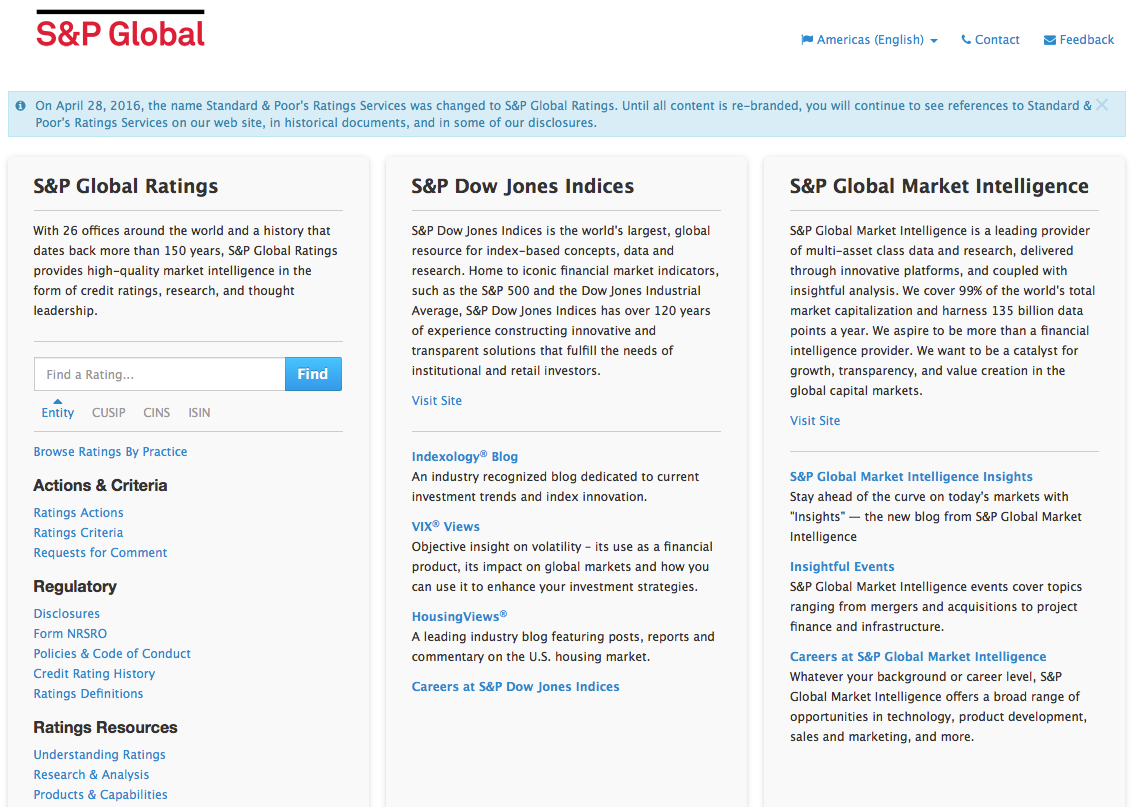The image size is (1134, 807).
Task: Click the S&P Global Market Intelligence heading
Action: tap(939, 186)
